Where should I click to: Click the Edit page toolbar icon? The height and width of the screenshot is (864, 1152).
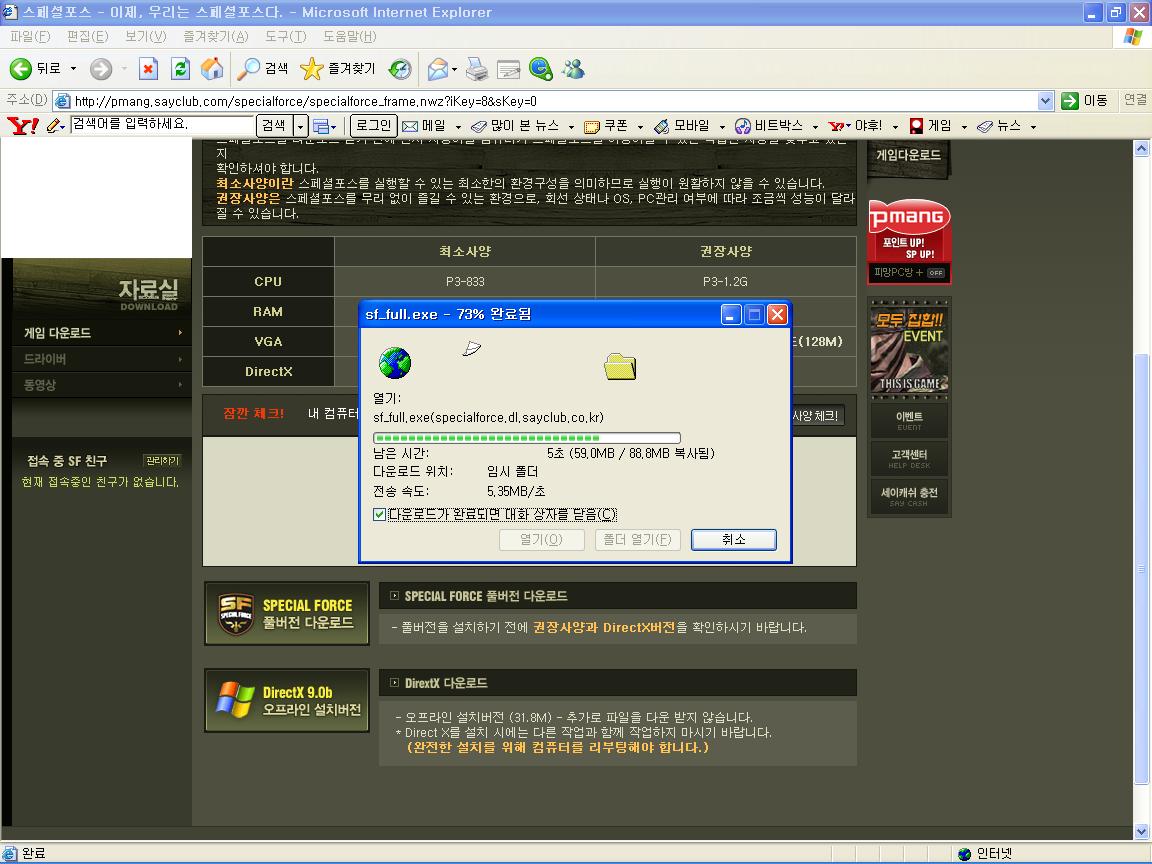click(x=508, y=70)
